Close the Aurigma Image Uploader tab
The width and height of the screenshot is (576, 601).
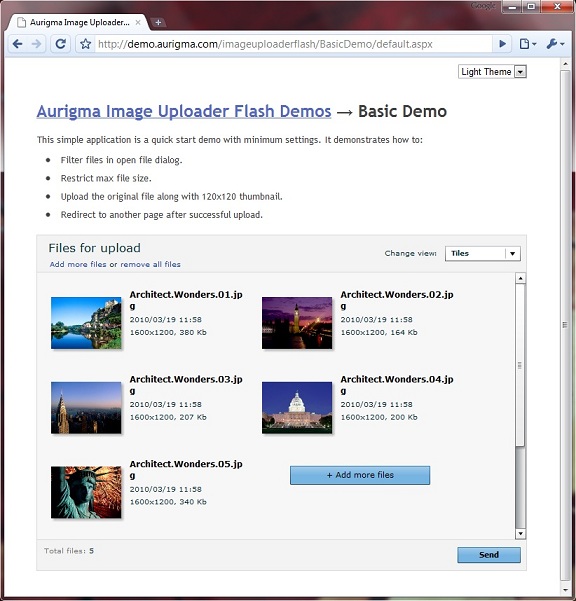[138, 23]
